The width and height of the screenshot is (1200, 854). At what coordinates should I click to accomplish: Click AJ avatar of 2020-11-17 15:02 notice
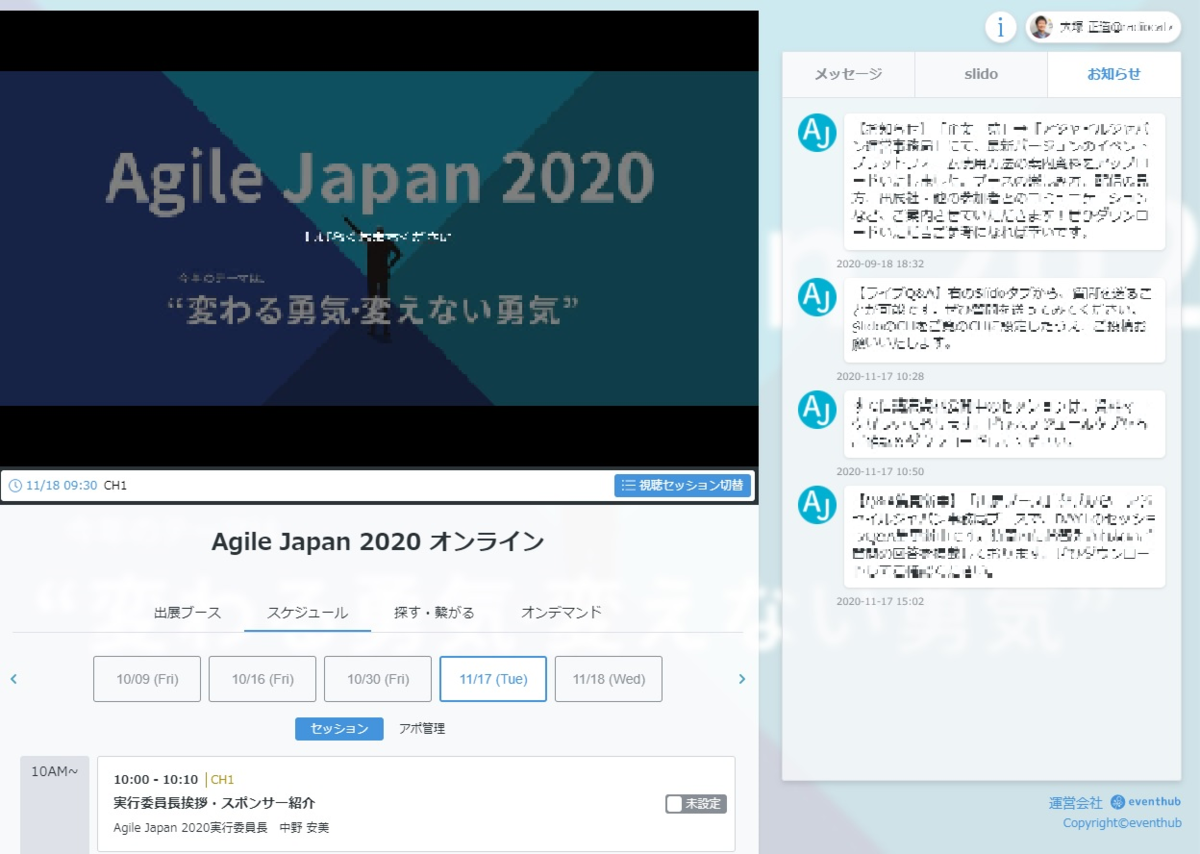tap(817, 505)
